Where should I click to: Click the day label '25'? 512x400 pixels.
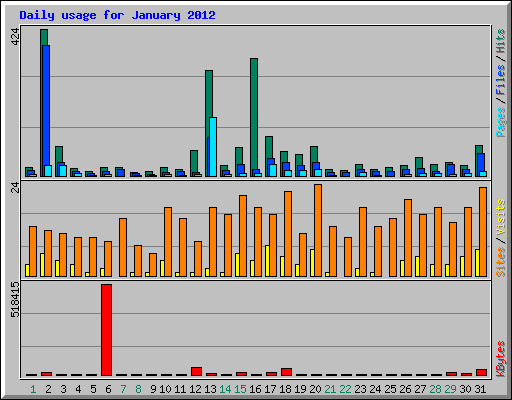(x=390, y=389)
